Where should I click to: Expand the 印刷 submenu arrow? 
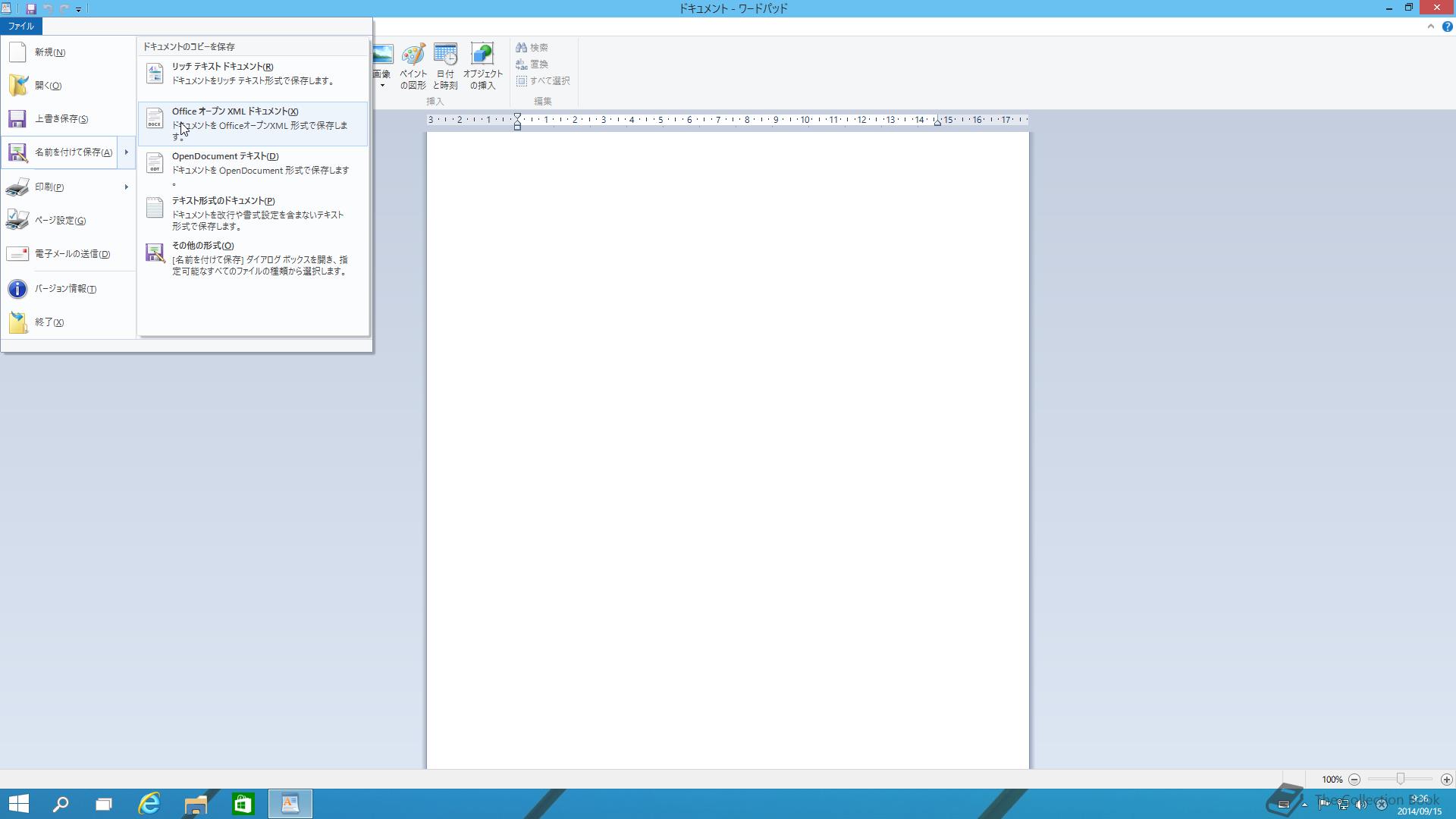[x=127, y=187]
